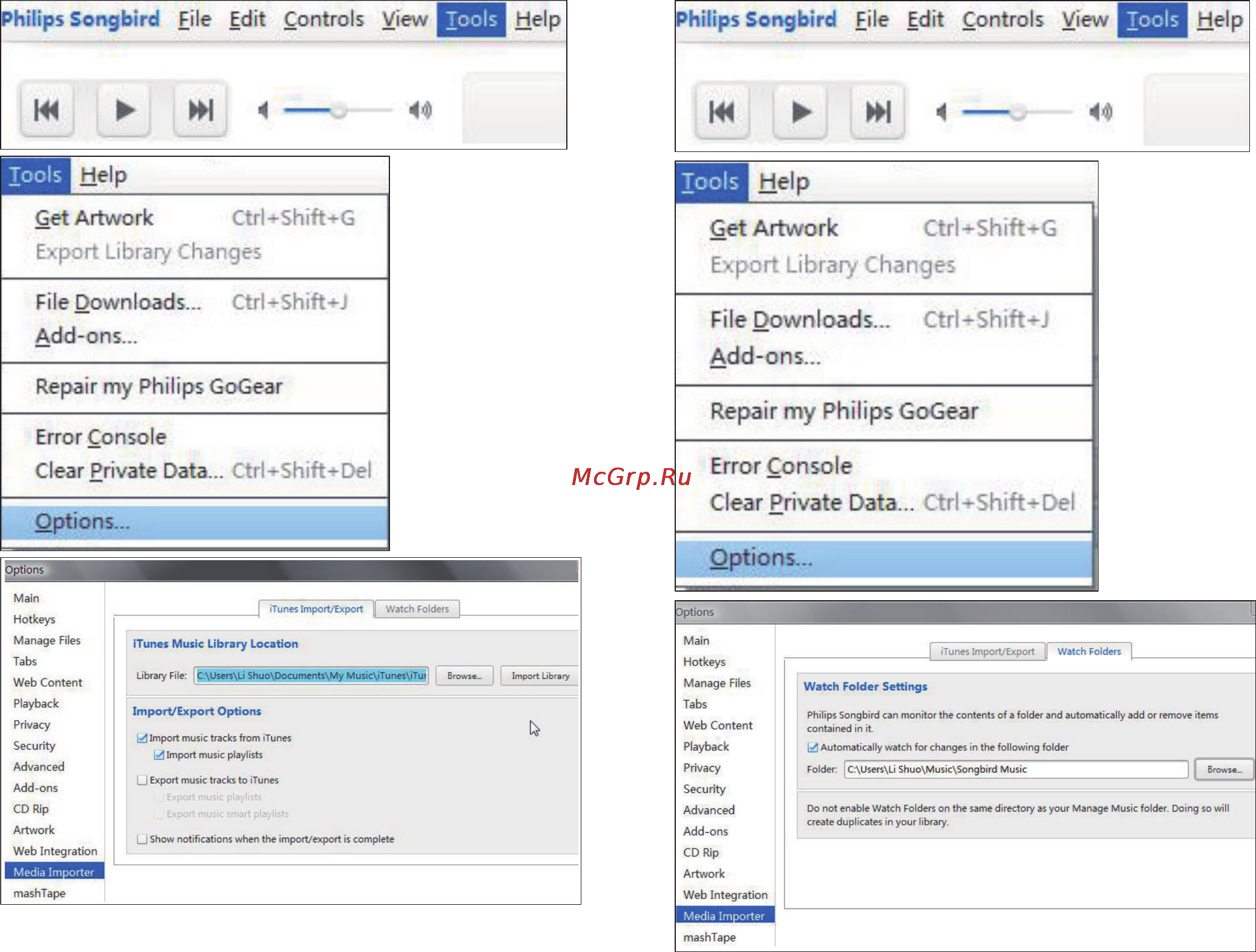Switch to Watch Folders tab in left Options
This screenshot has width=1256, height=952.
[x=417, y=609]
